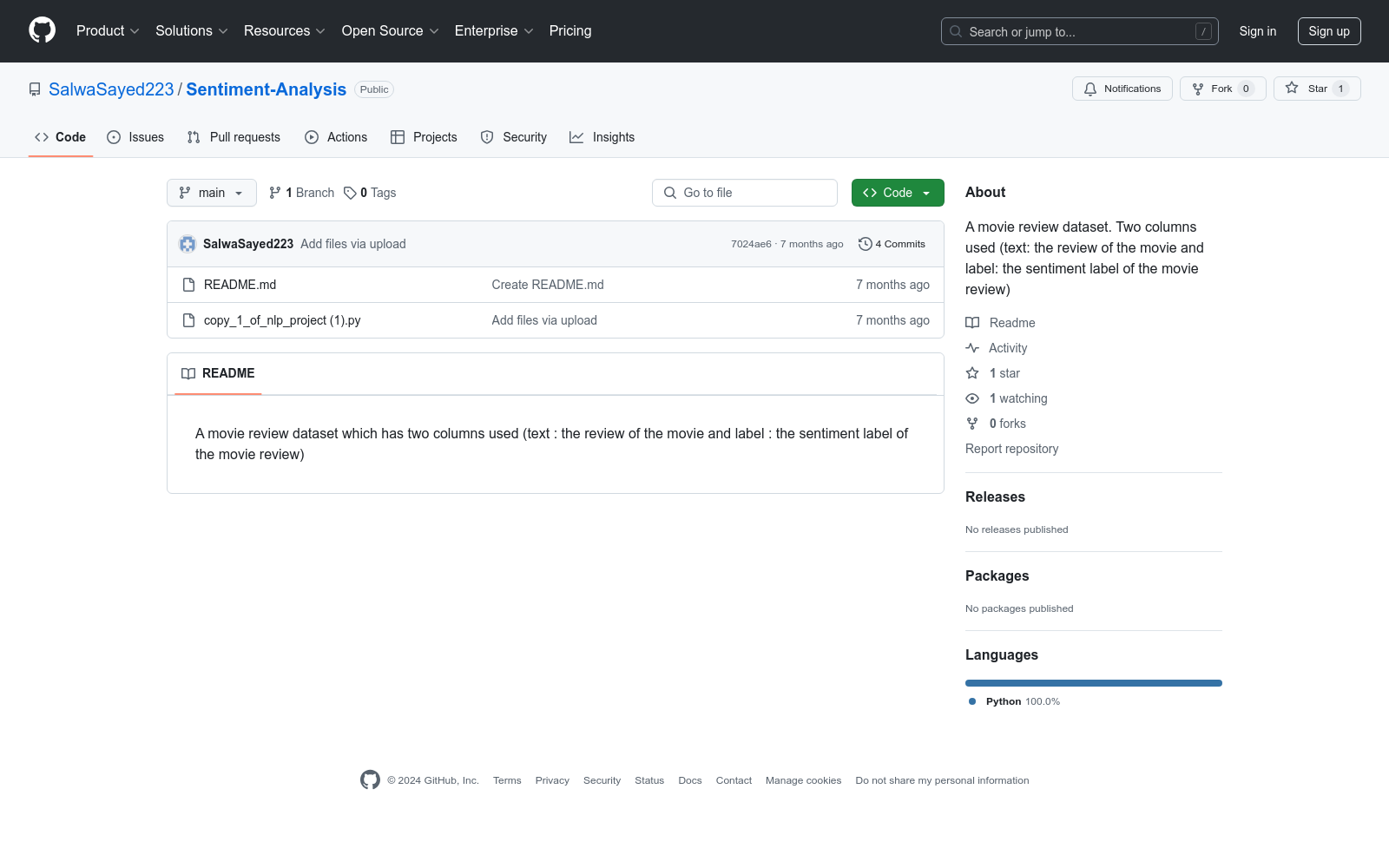Open the README.md file
The height and width of the screenshot is (868, 1389).
(x=240, y=285)
